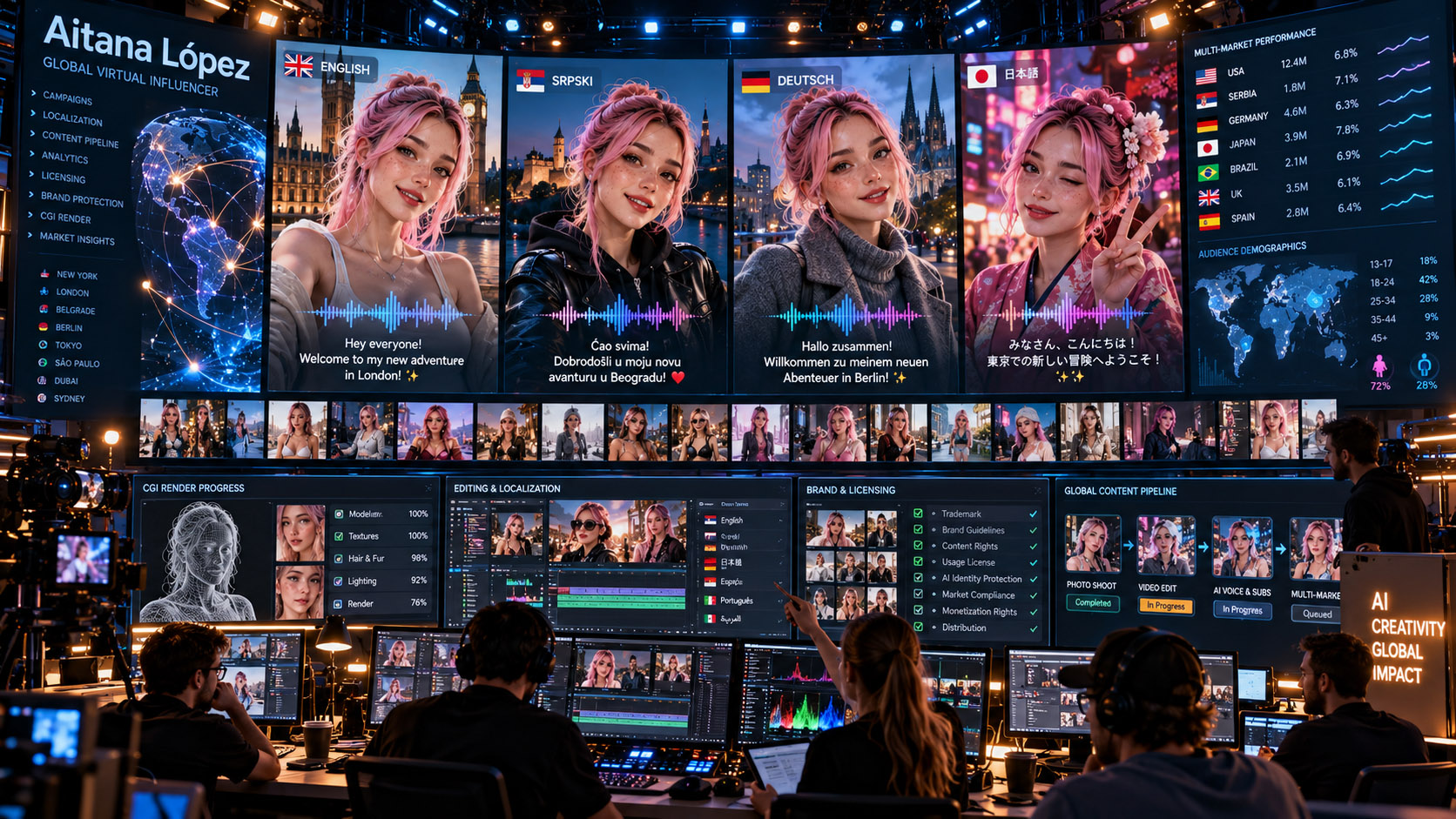Image resolution: width=1456 pixels, height=819 pixels.
Task: Toggle the Brand Guidelines checkbox
Action: [918, 529]
